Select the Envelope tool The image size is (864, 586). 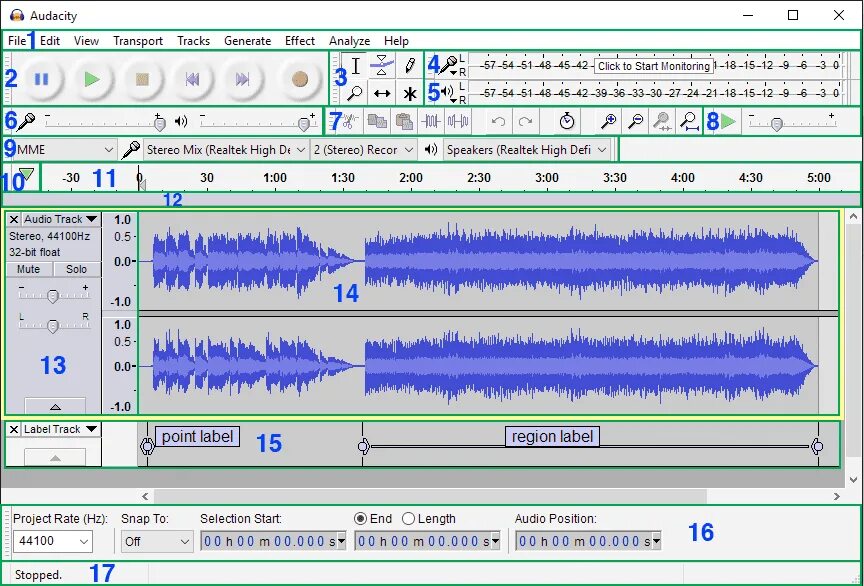click(382, 66)
